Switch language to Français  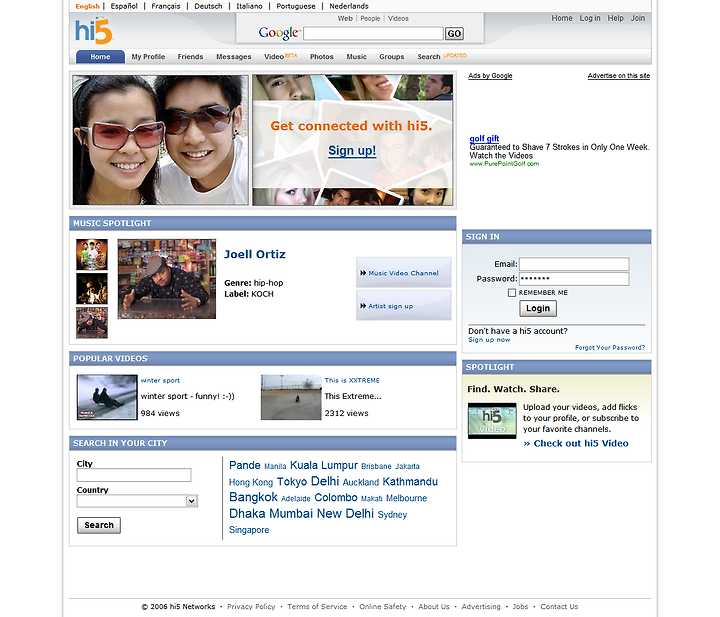[166, 6]
